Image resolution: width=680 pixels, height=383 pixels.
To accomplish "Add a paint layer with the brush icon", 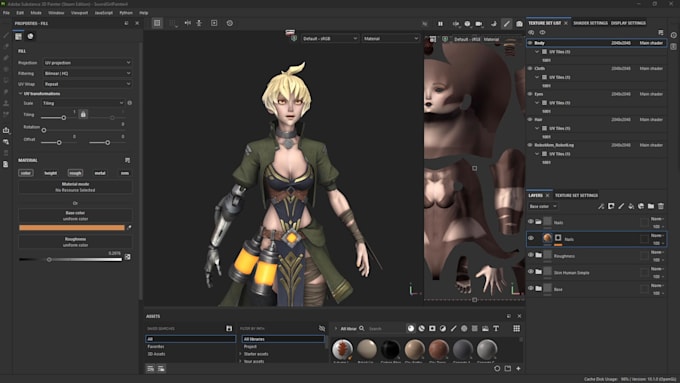I will [621, 206].
